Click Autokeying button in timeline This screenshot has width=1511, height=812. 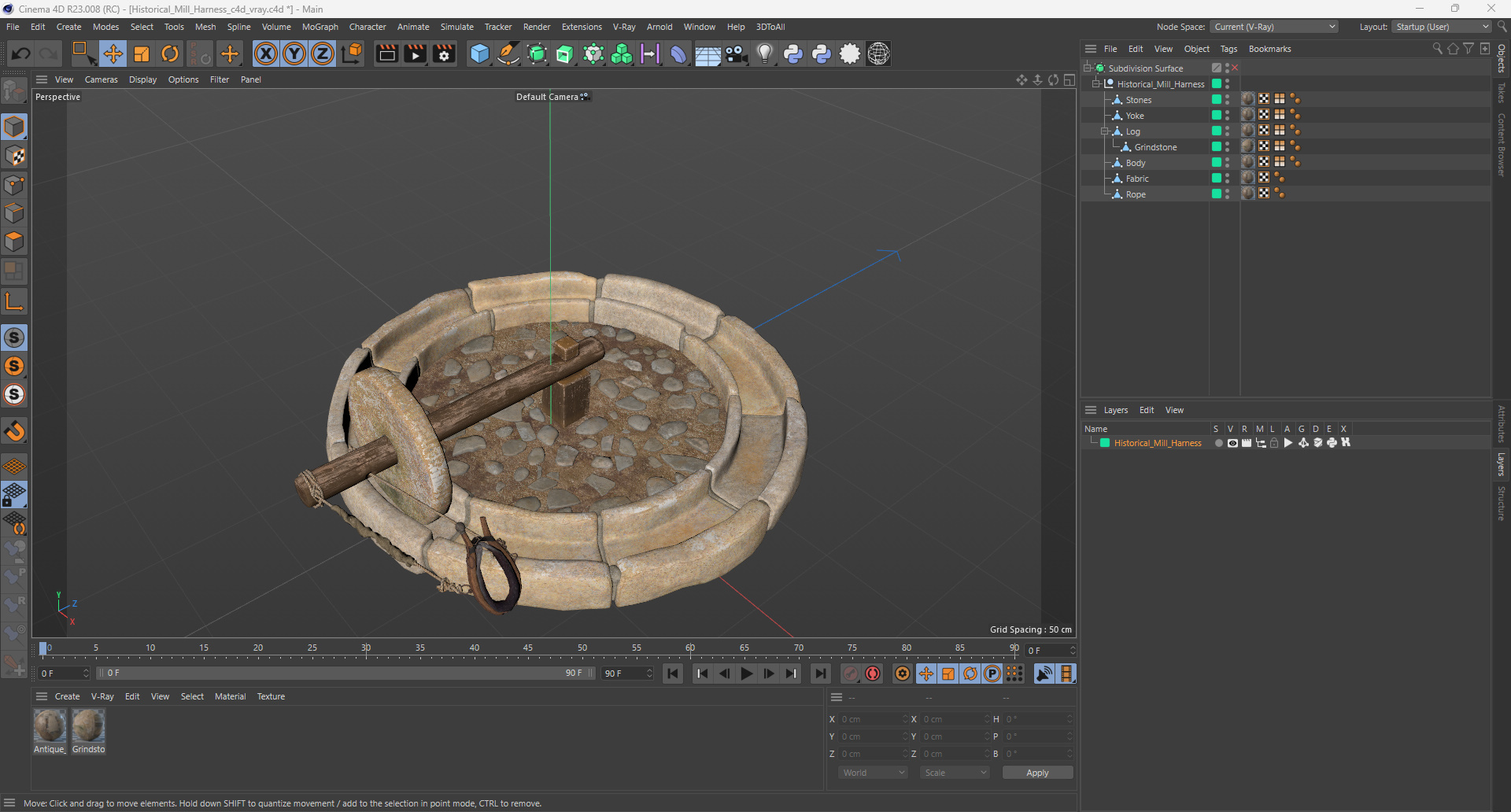pos(873,674)
